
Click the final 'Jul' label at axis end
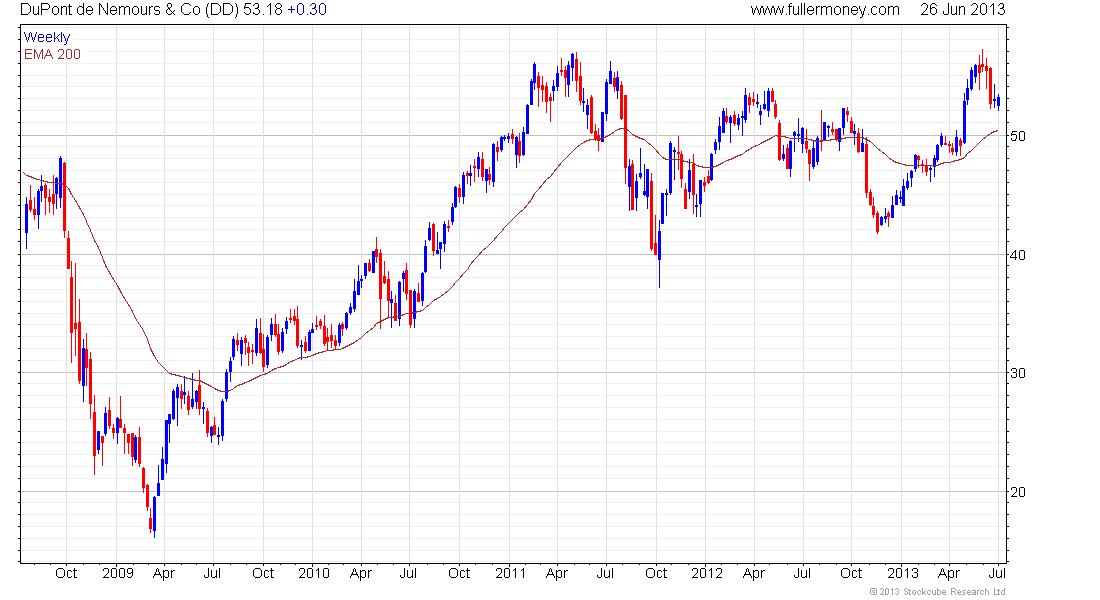pos(997,573)
